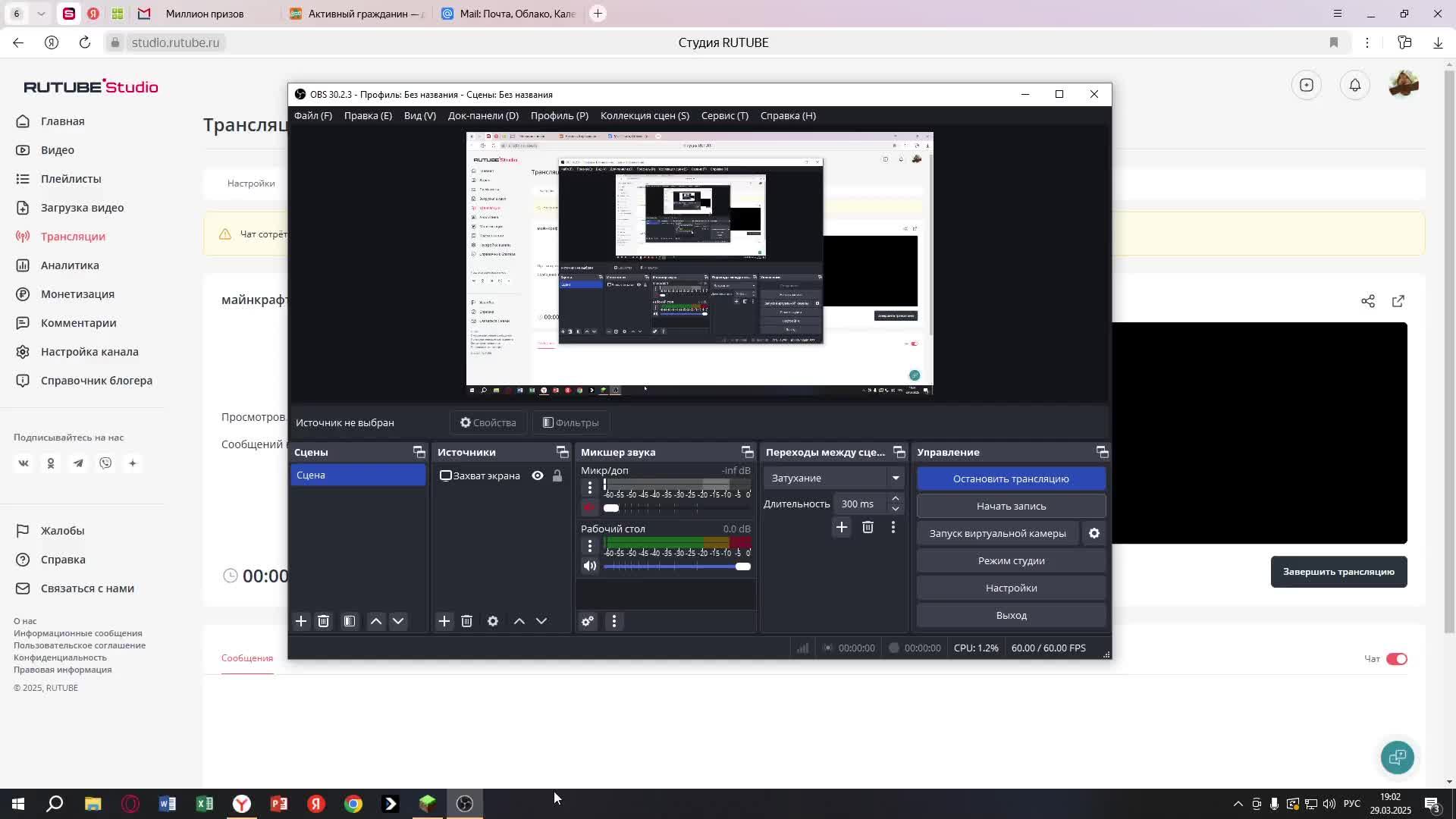The image size is (1456, 819).
Task: Remove selected source with trash icon
Action: (467, 622)
